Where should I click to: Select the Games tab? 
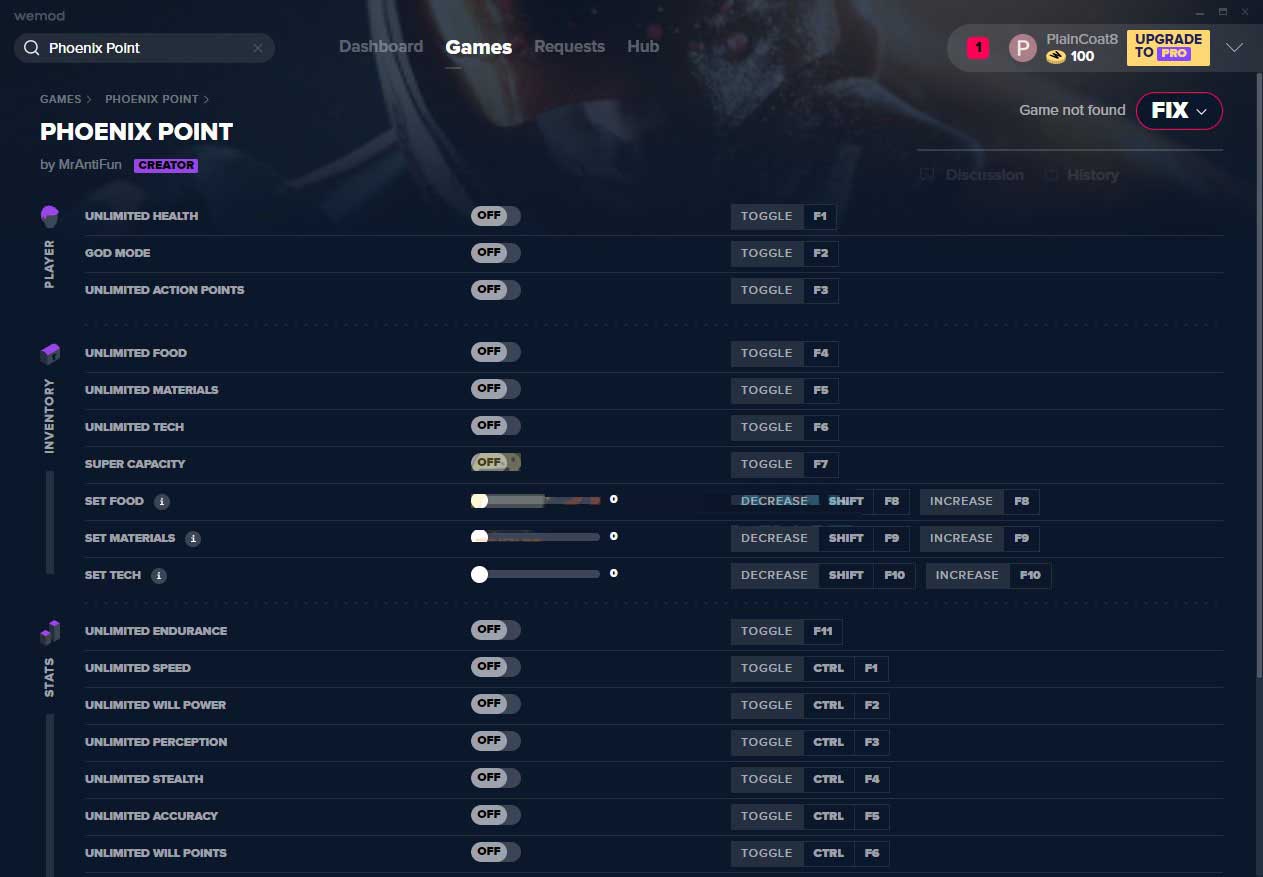[x=478, y=47]
